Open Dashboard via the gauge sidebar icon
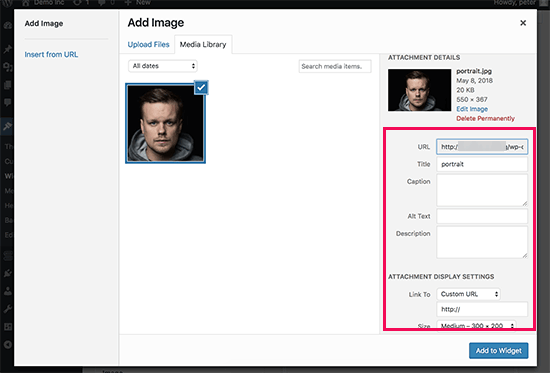The width and height of the screenshot is (550, 373). [7, 25]
